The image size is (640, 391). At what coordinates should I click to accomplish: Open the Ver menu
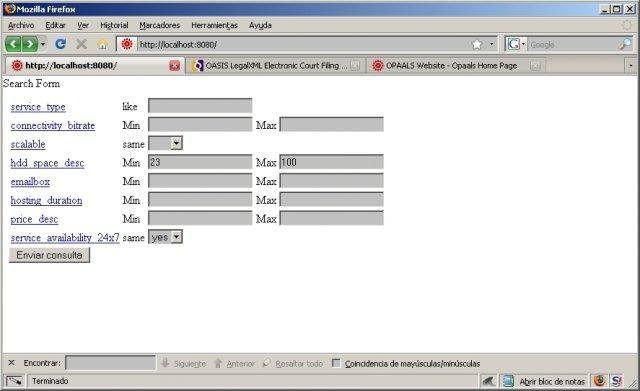(83, 25)
